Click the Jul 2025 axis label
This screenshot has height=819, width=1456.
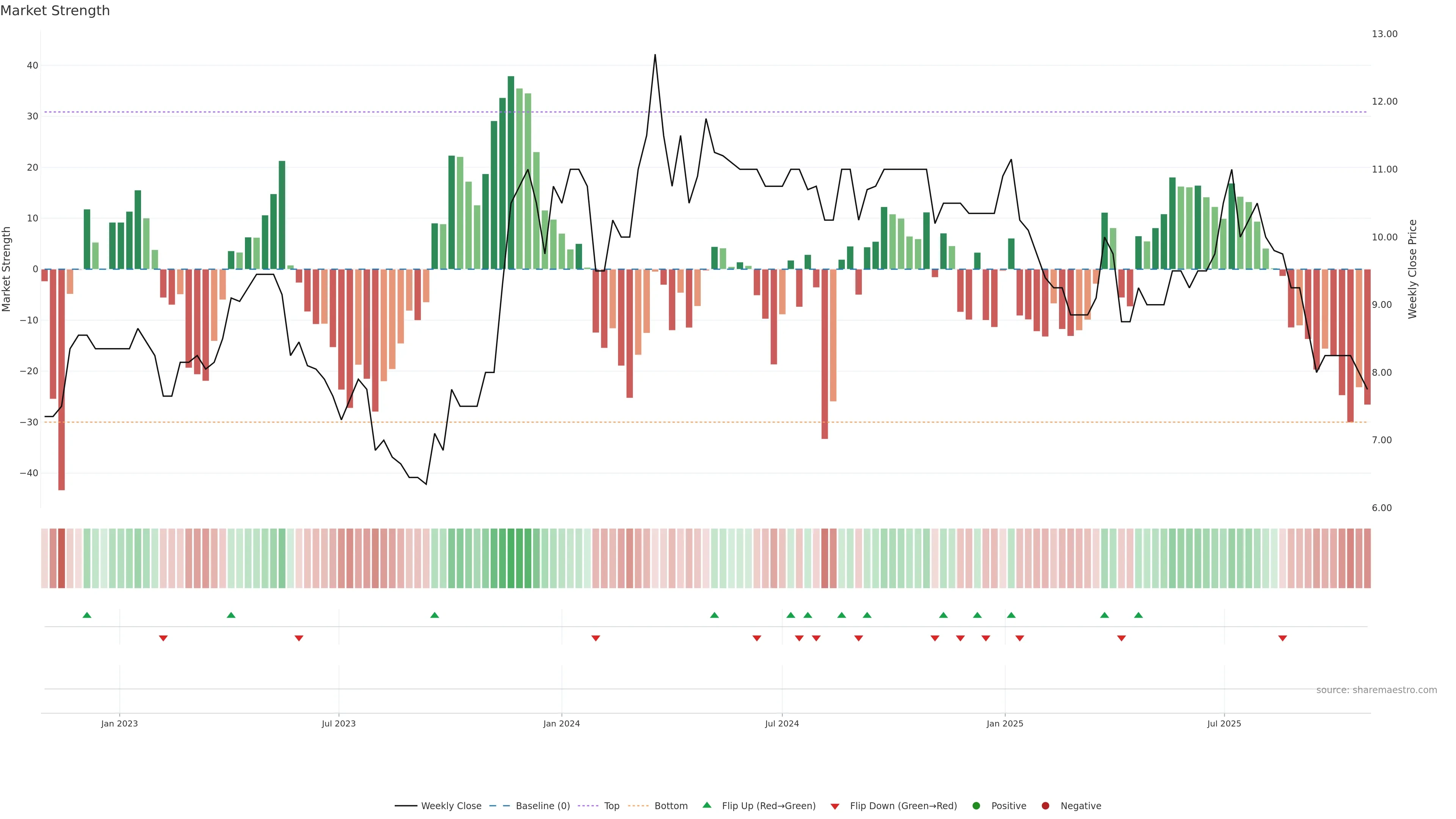(x=1224, y=723)
